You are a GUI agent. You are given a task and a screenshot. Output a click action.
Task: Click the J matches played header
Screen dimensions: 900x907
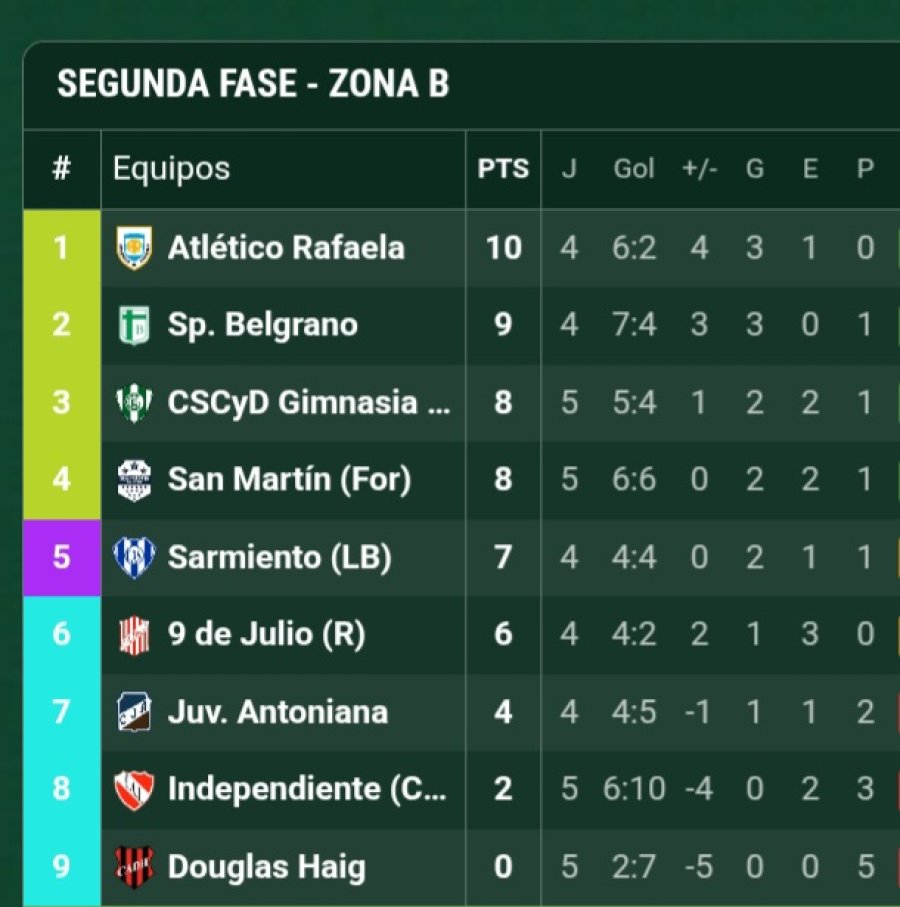point(569,169)
